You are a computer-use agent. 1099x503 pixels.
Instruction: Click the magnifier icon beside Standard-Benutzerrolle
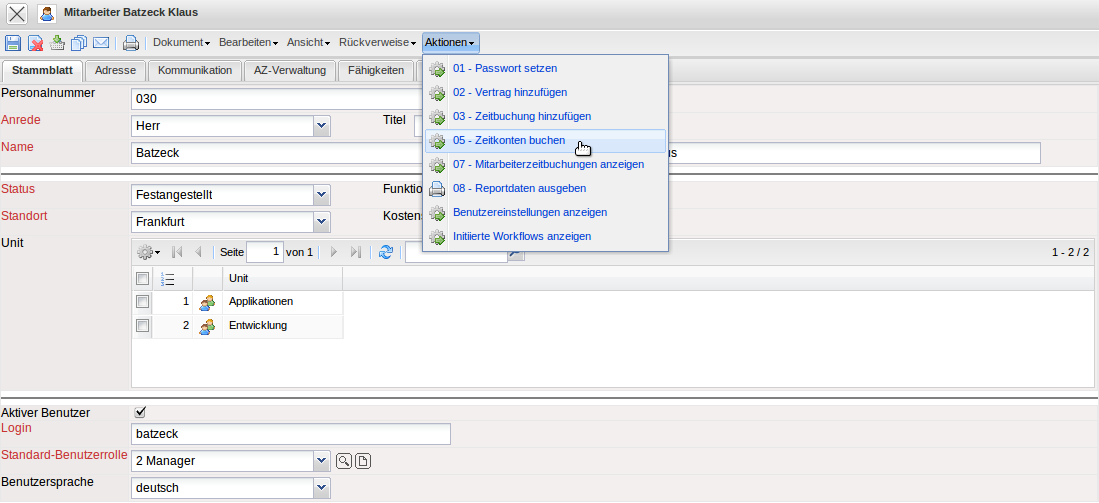point(343,461)
